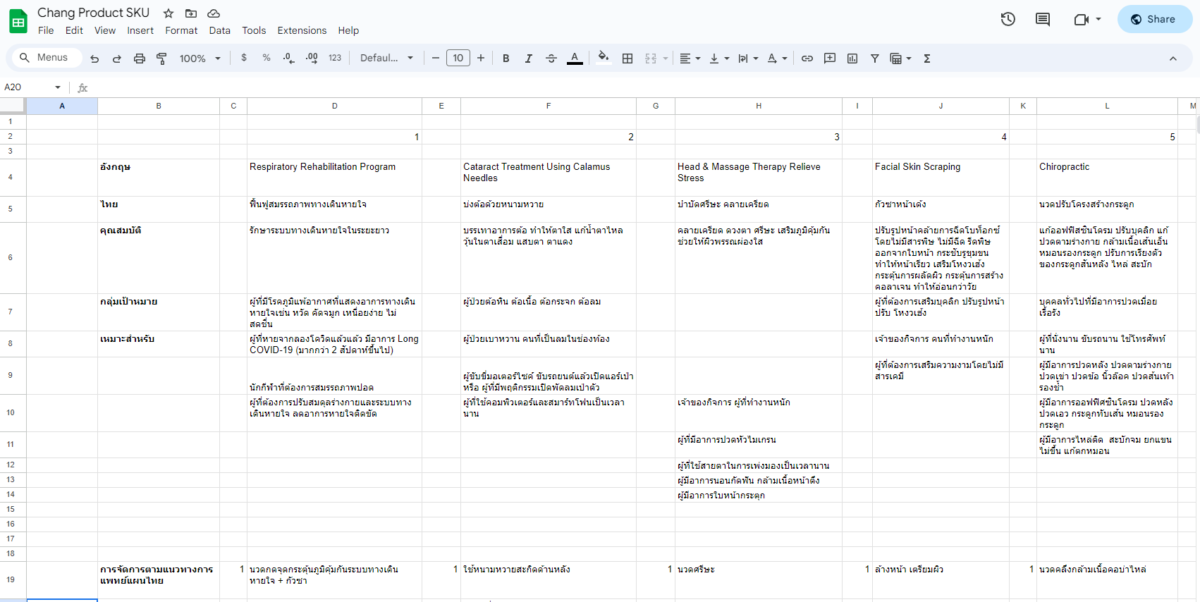Open the comments panel icon
1200x602 pixels.
pos(1043,19)
